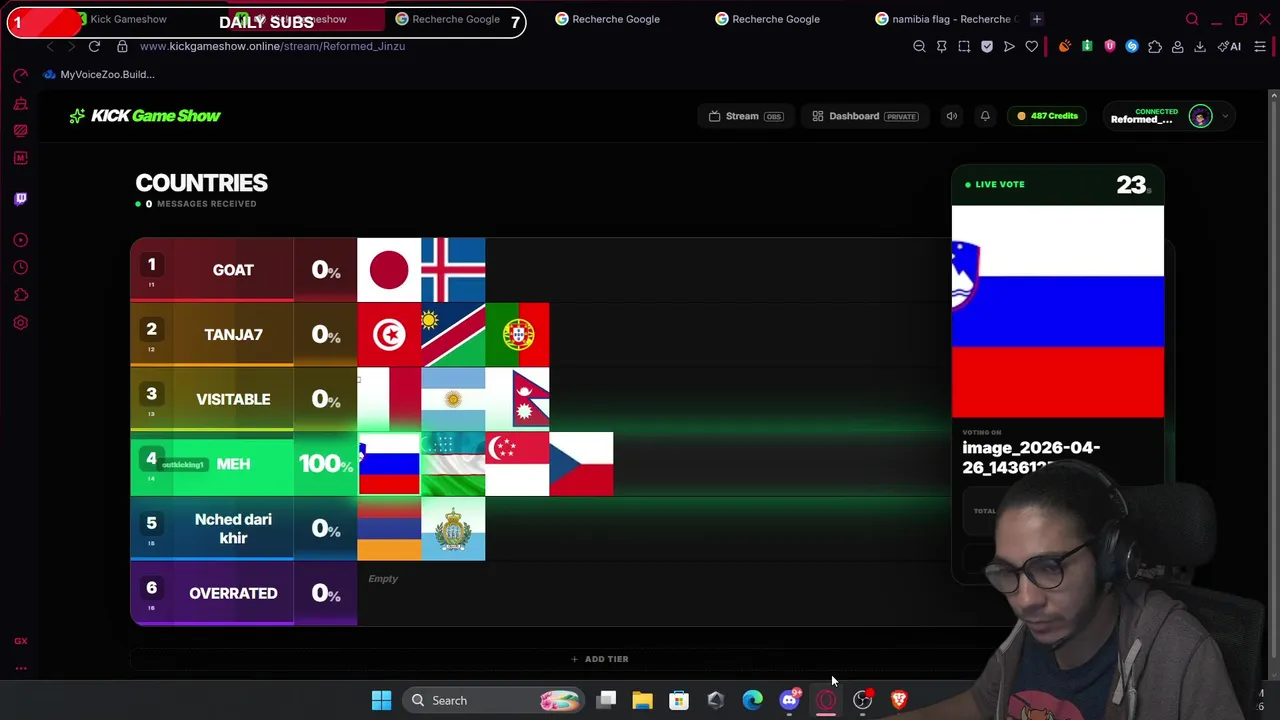Open browser downloads
The width and height of the screenshot is (1280, 720).
click(1200, 46)
